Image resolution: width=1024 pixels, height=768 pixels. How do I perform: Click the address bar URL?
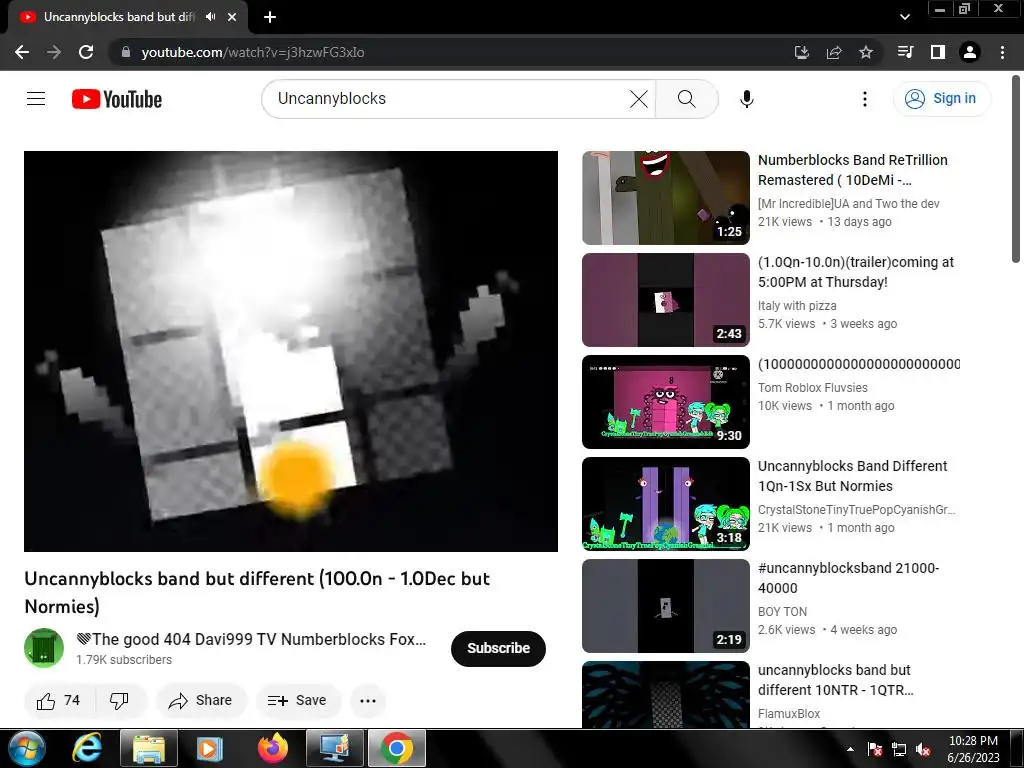point(253,52)
